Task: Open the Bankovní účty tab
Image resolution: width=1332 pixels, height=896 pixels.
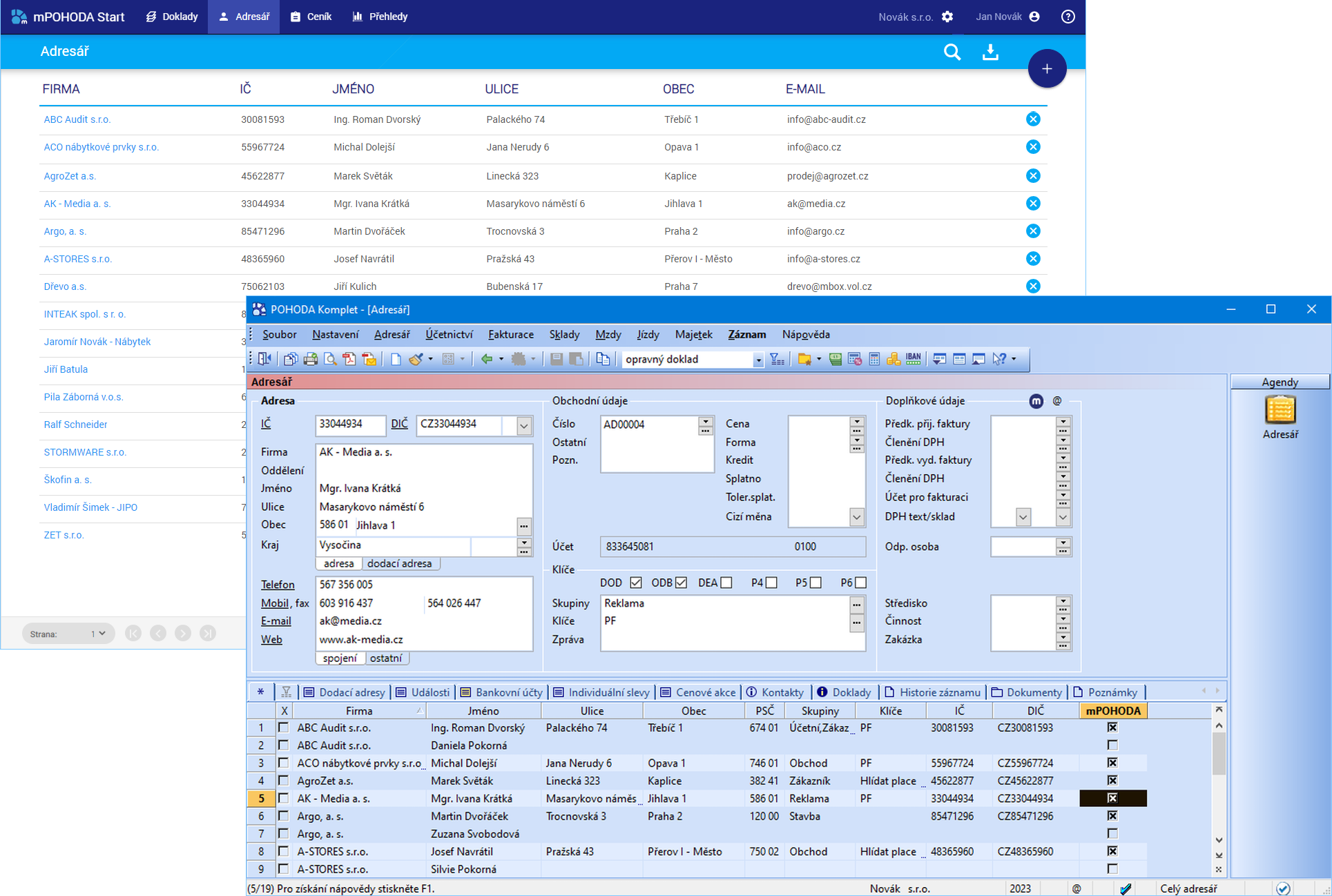Action: point(502,692)
